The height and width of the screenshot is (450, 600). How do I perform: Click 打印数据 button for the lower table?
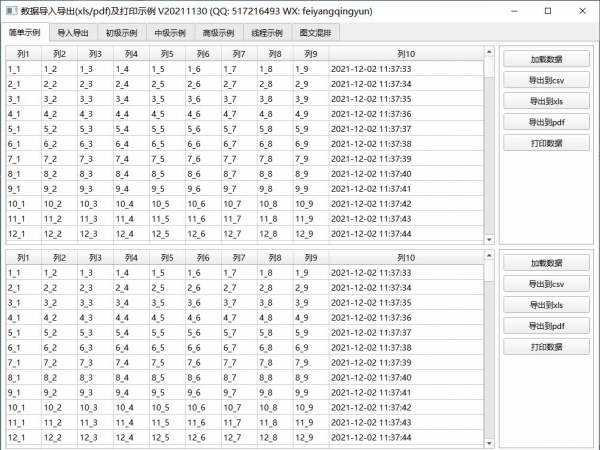click(x=546, y=347)
